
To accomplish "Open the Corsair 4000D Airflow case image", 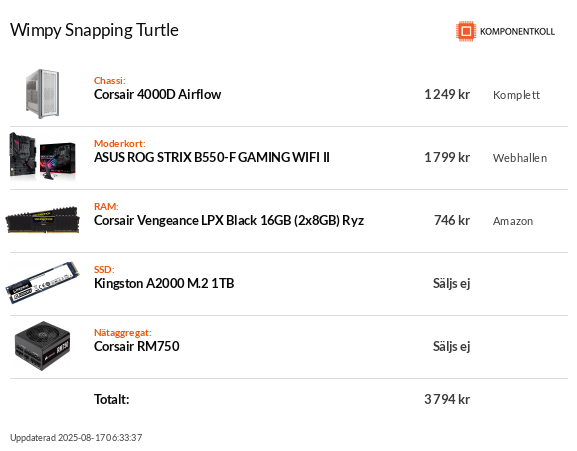I will click(43, 94).
